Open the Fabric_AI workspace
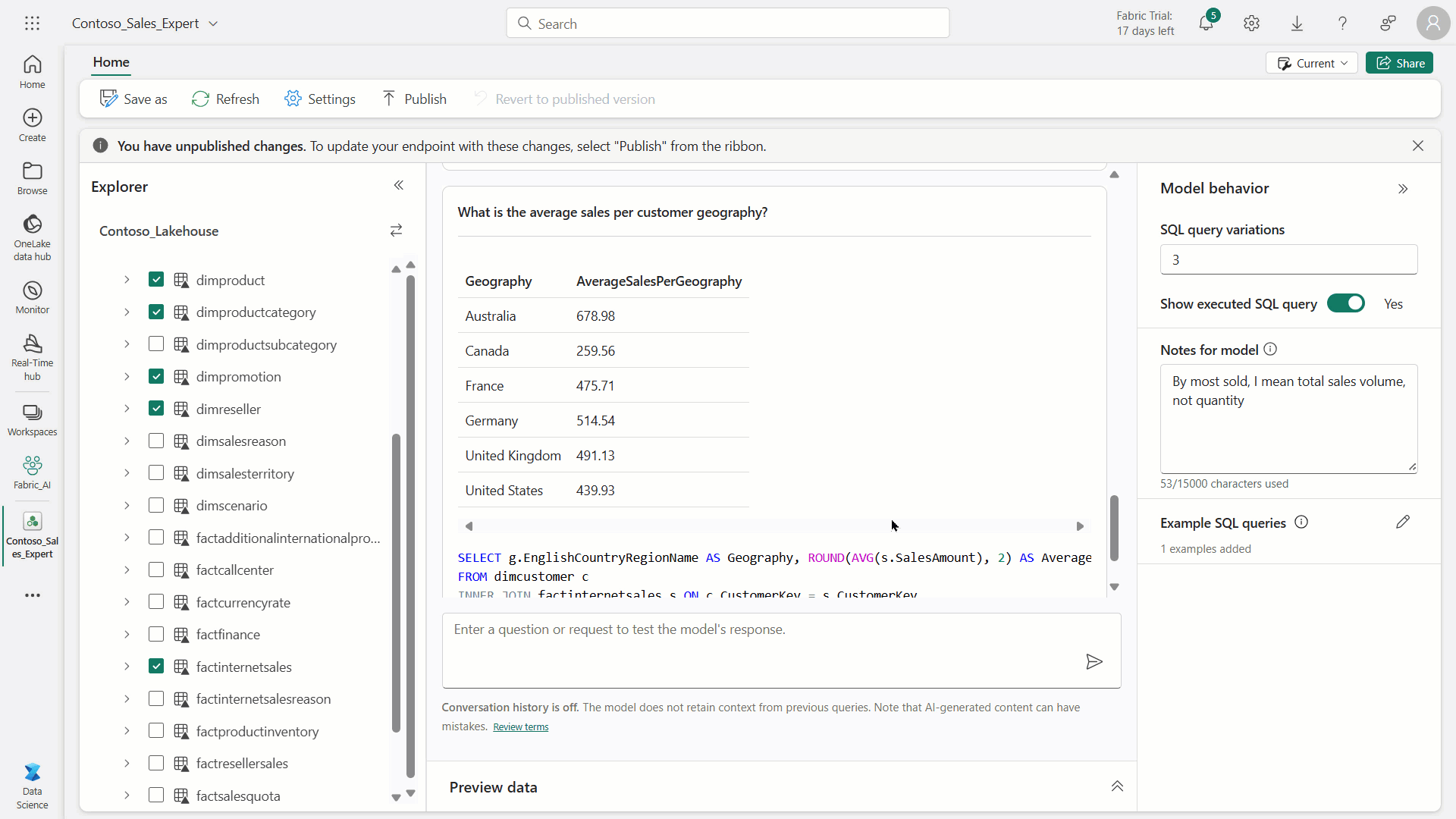1456x819 pixels. click(33, 472)
